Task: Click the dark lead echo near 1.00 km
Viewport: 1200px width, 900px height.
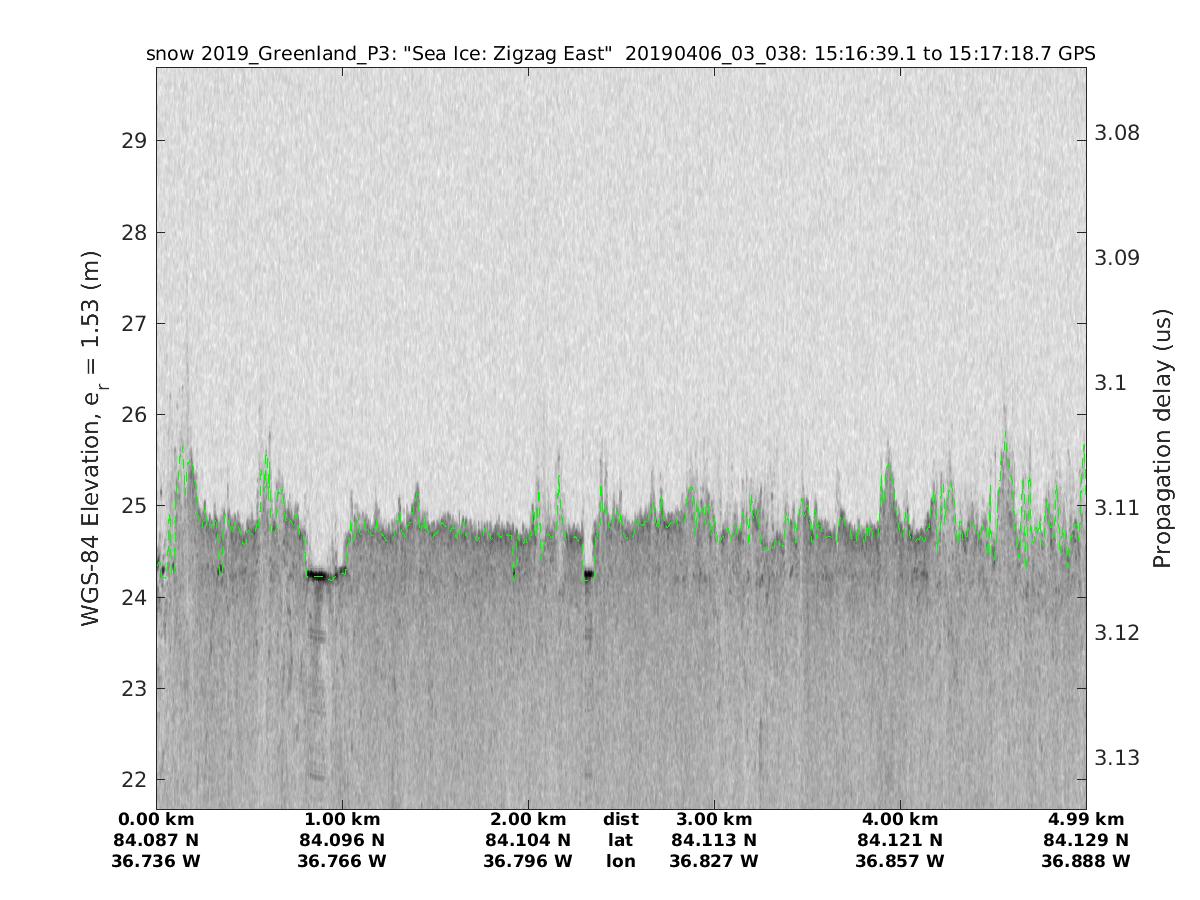Action: 318,575
